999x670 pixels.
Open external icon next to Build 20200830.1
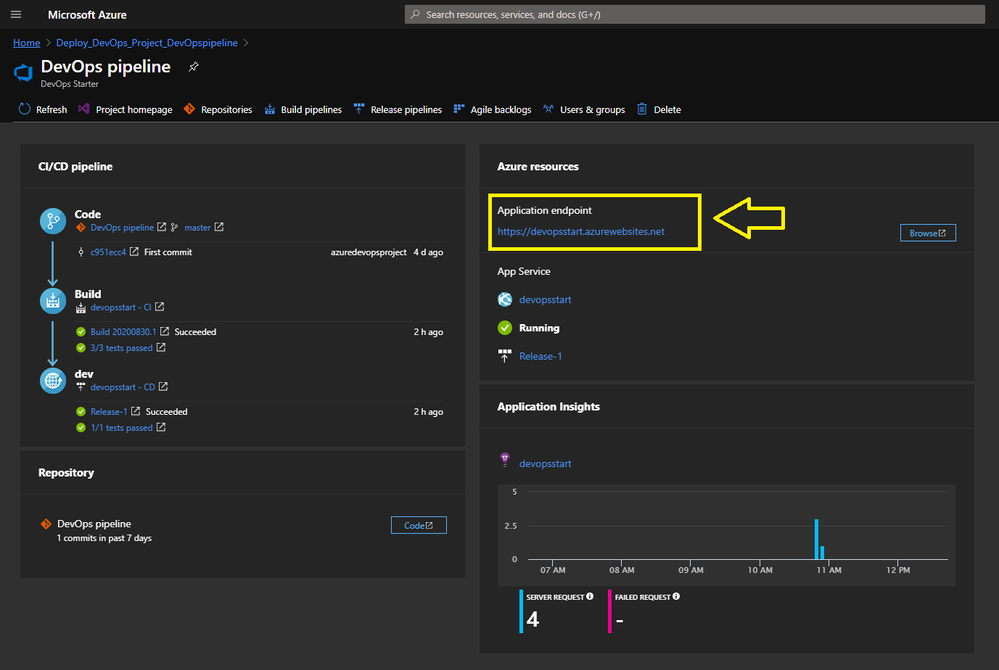pos(164,331)
